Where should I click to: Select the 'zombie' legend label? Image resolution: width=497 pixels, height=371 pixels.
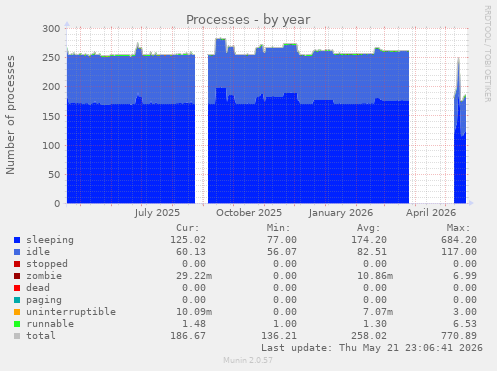click(44, 276)
